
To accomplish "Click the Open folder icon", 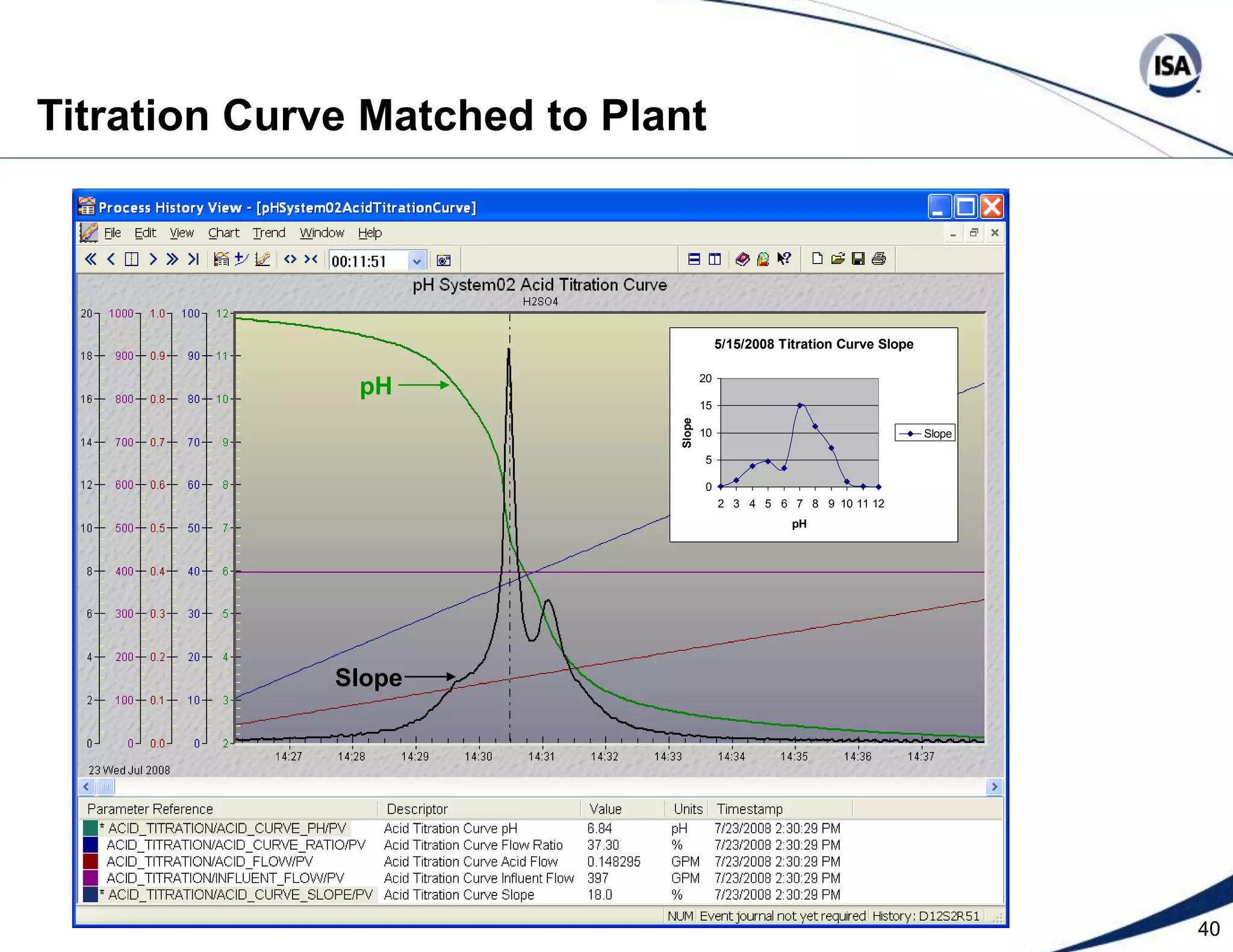I will click(x=838, y=259).
